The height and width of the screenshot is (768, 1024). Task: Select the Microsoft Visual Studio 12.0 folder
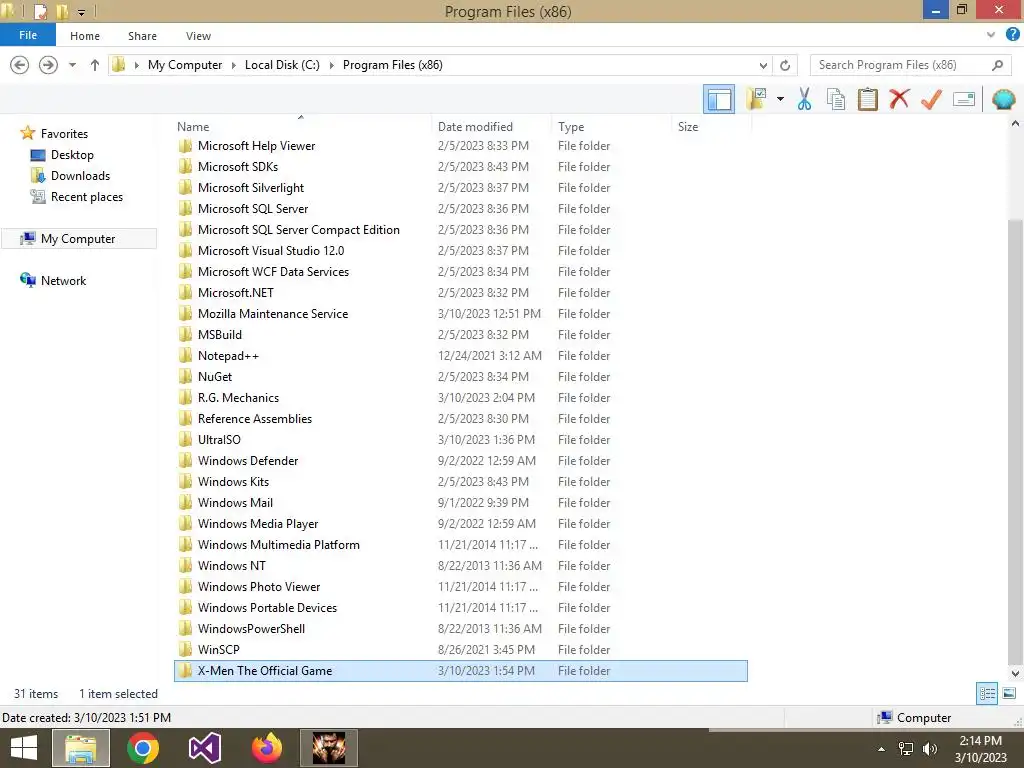[460, 250]
